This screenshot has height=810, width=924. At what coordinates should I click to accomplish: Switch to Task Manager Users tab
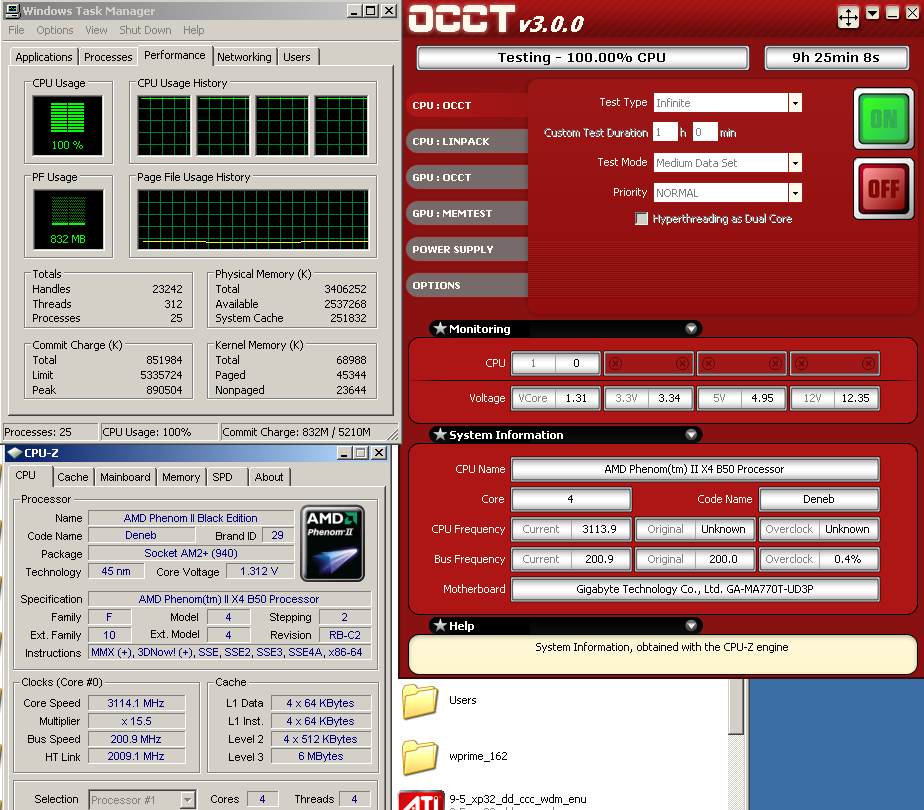point(296,57)
